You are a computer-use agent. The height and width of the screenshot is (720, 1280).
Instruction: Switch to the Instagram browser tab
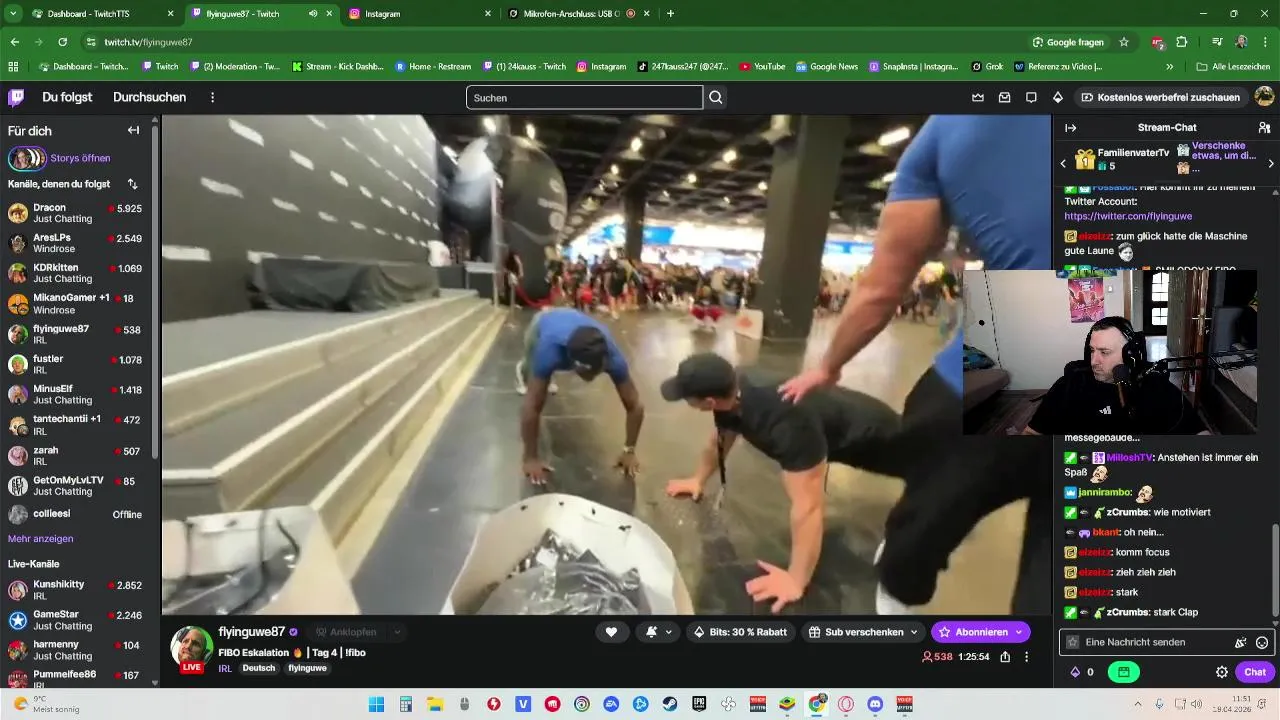pyautogui.click(x=420, y=14)
